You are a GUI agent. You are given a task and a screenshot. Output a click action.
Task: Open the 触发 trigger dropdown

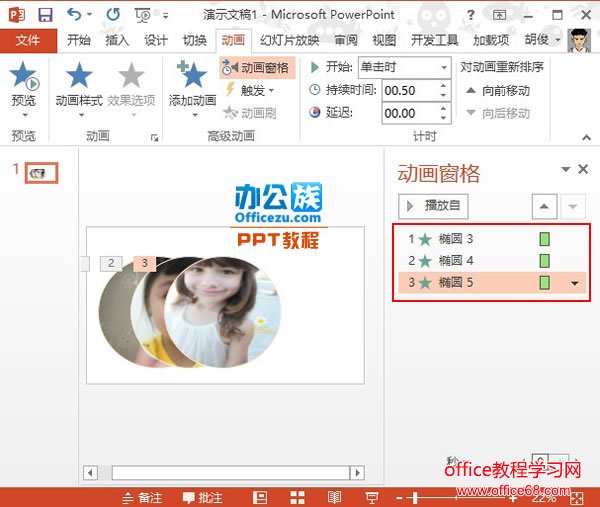pyautogui.click(x=251, y=91)
